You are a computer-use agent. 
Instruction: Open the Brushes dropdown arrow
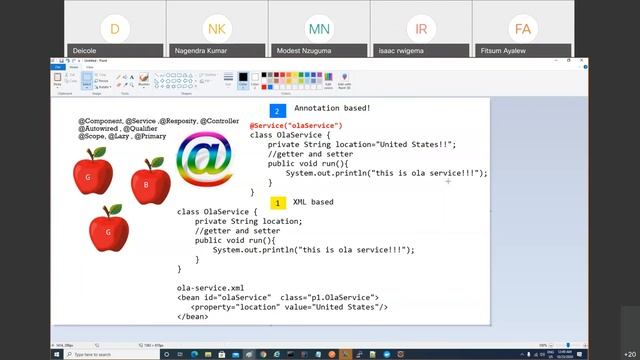point(144,87)
